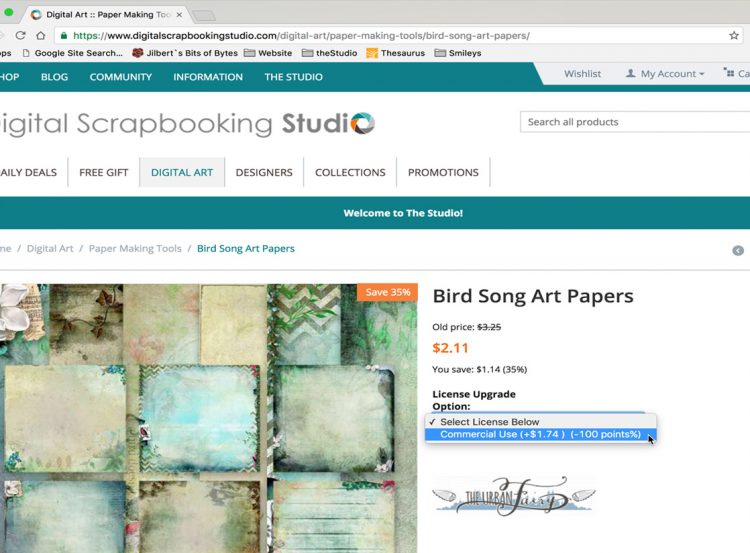Screen dimensions: 750x553
Task: Open THE STUDIO menu item
Action: 294,77
